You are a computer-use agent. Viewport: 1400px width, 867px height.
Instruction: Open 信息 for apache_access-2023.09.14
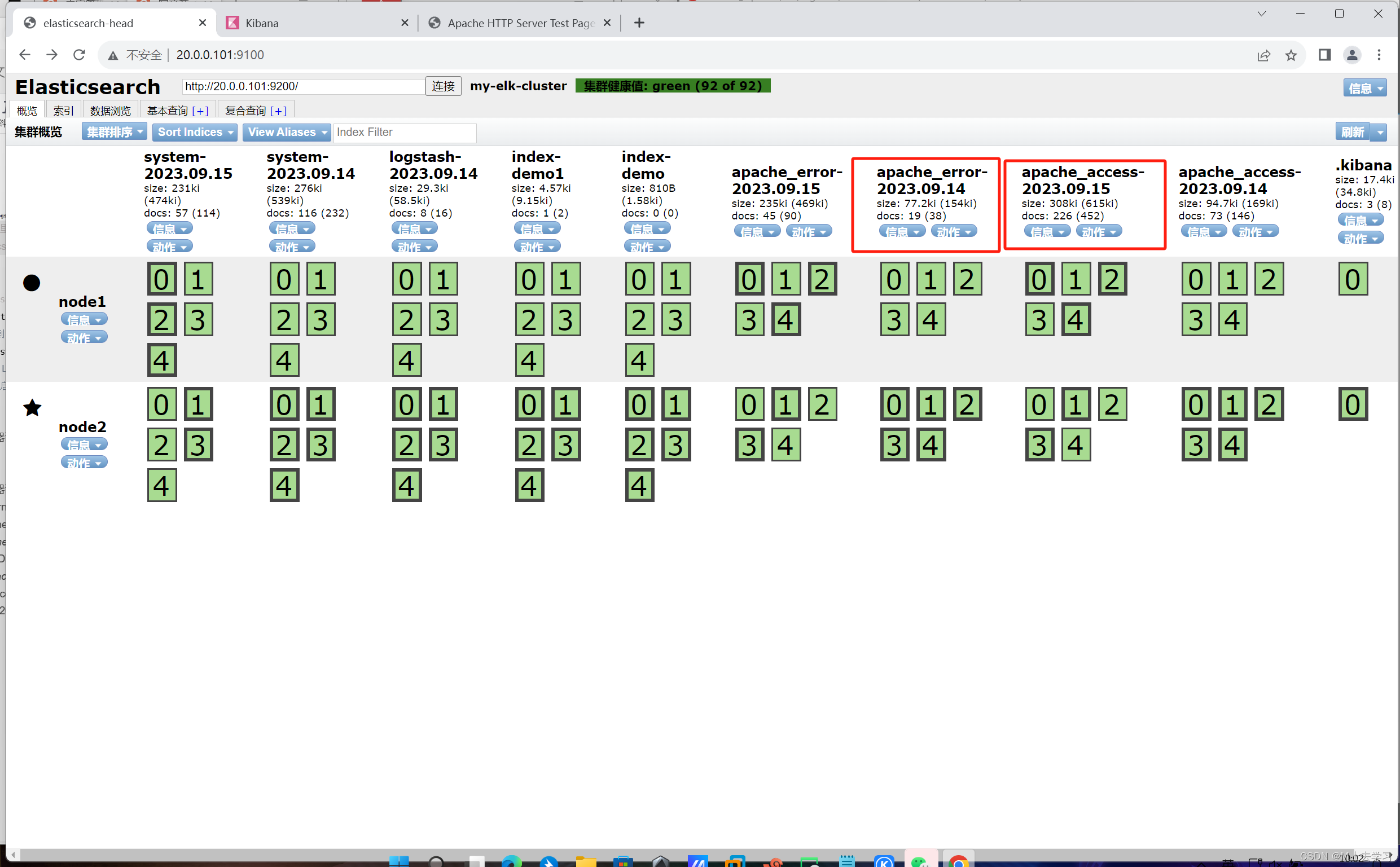pos(1204,231)
